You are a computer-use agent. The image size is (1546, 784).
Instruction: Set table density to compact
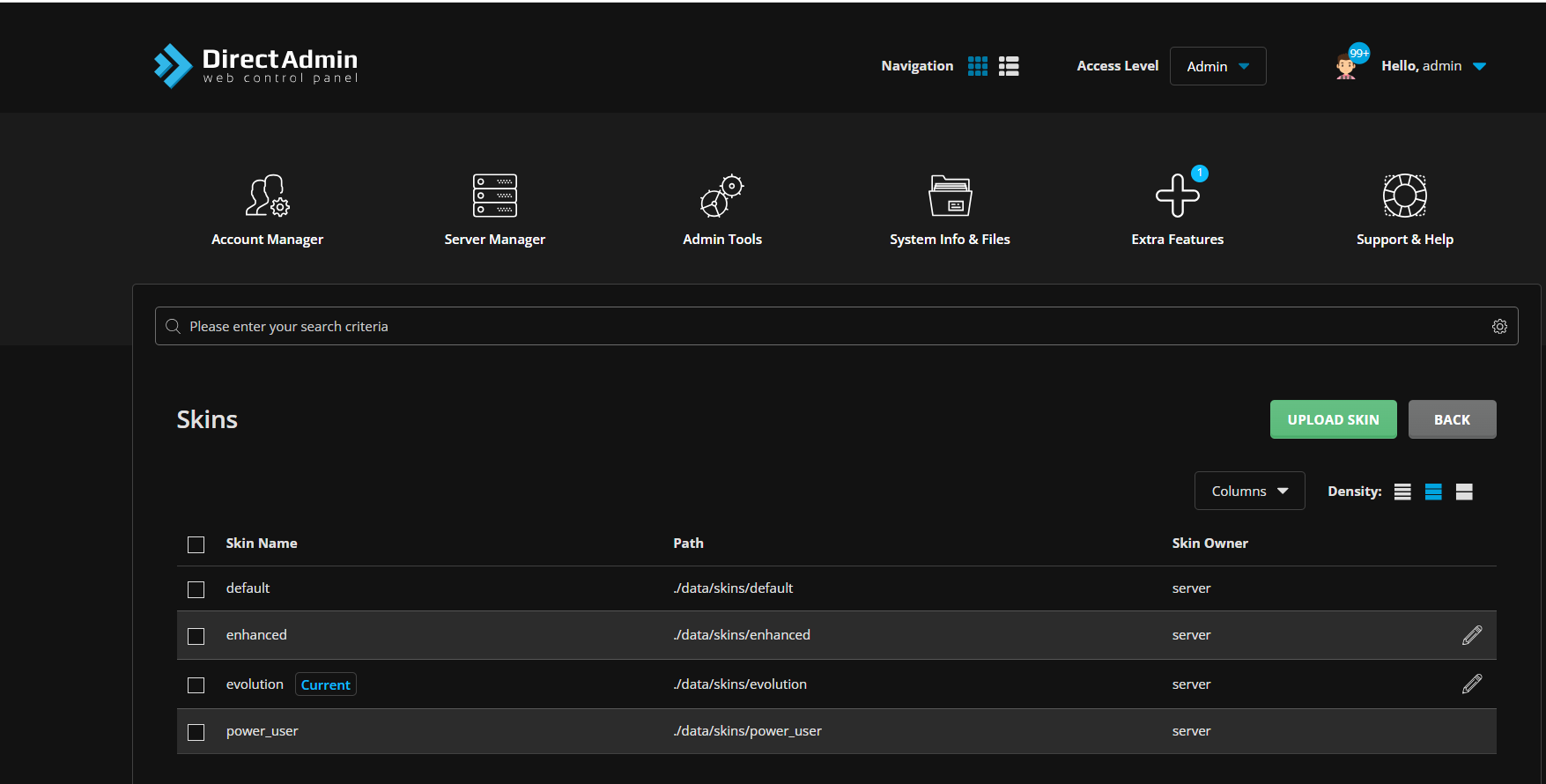[1402, 492]
